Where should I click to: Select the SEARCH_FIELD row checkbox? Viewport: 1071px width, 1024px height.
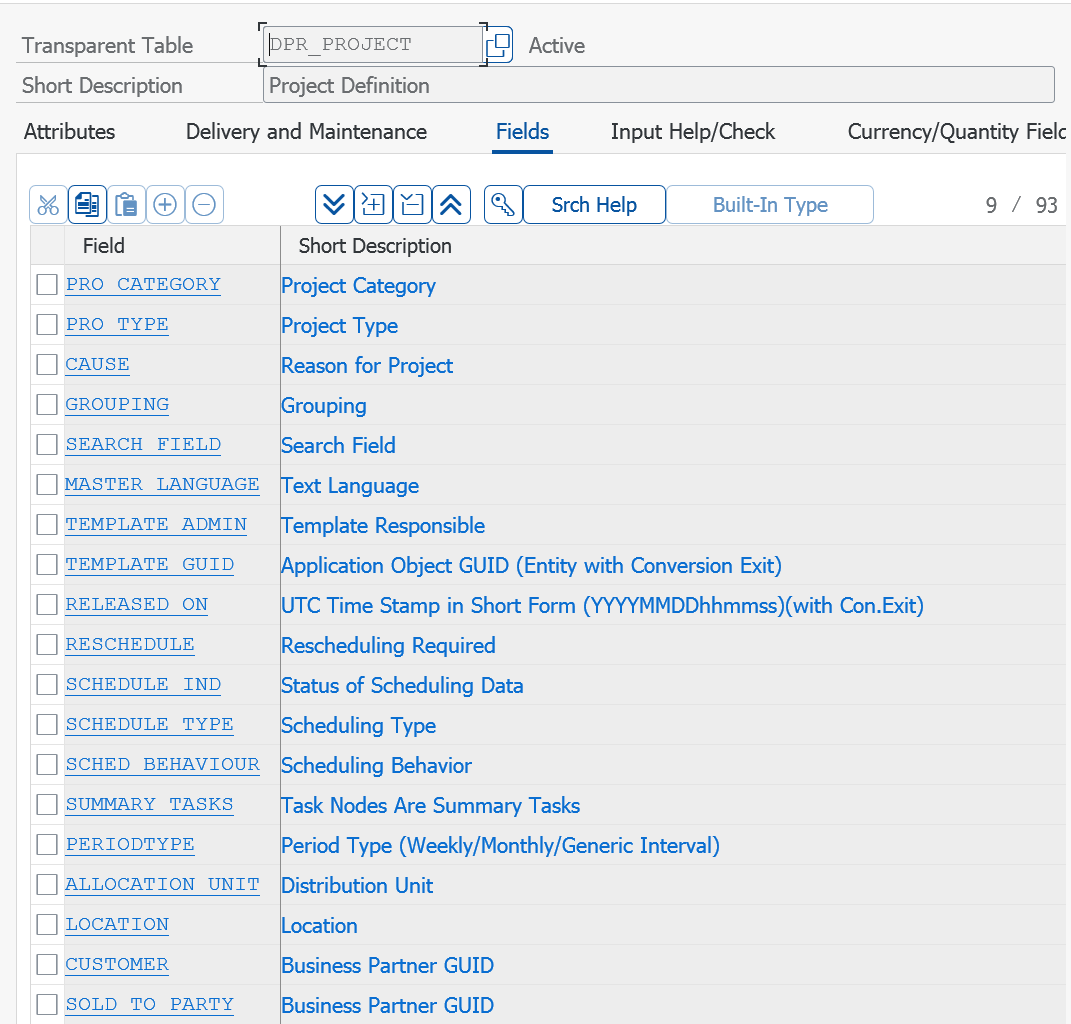[x=47, y=444]
